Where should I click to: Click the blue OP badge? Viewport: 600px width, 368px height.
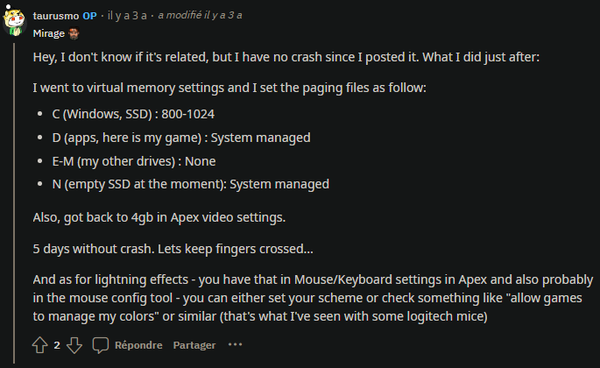(x=90, y=16)
